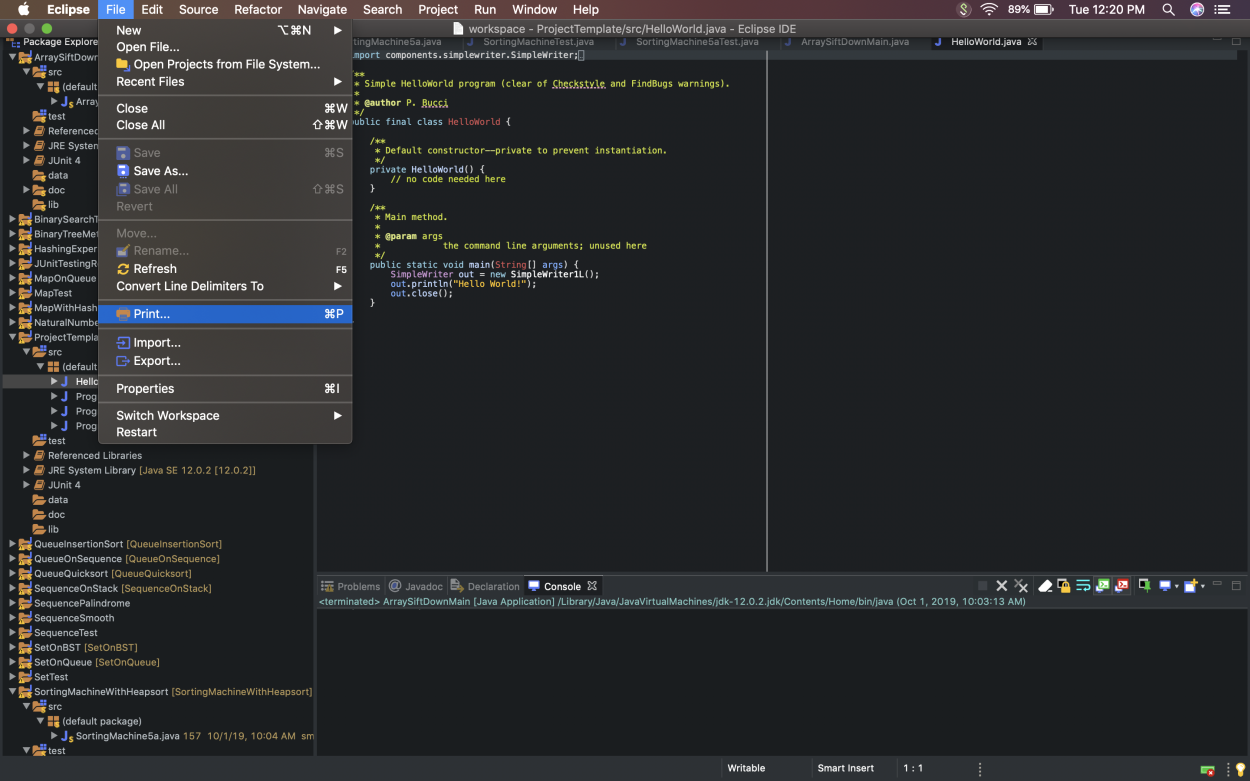Image resolution: width=1250 pixels, height=781 pixels.
Task: Click the Spotlight search magnifier icon
Action: [1168, 9]
